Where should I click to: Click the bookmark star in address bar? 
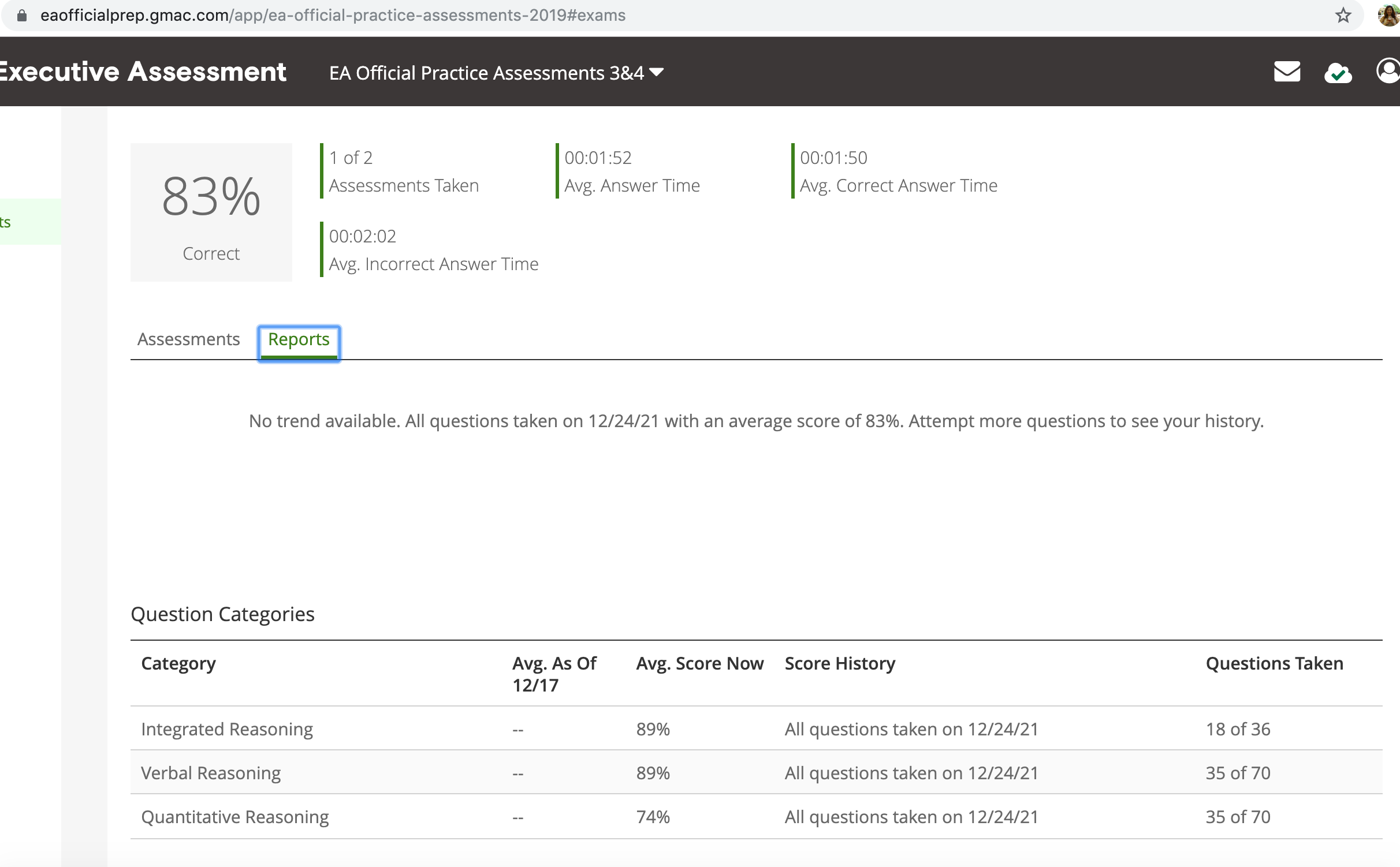pyautogui.click(x=1343, y=16)
